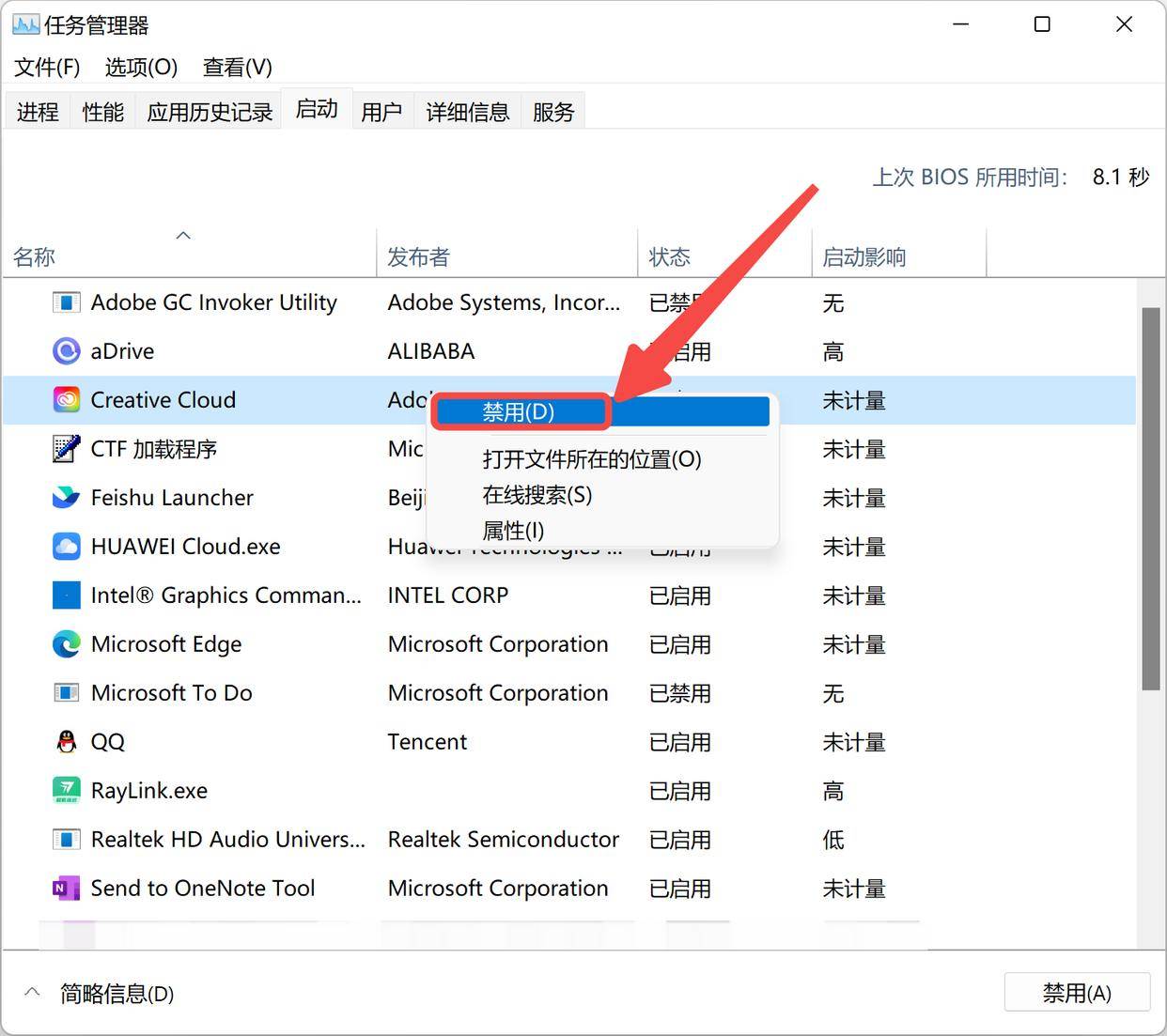Click 低 impact in Realtek row
Viewport: 1167px width, 1036px height.
(x=833, y=840)
